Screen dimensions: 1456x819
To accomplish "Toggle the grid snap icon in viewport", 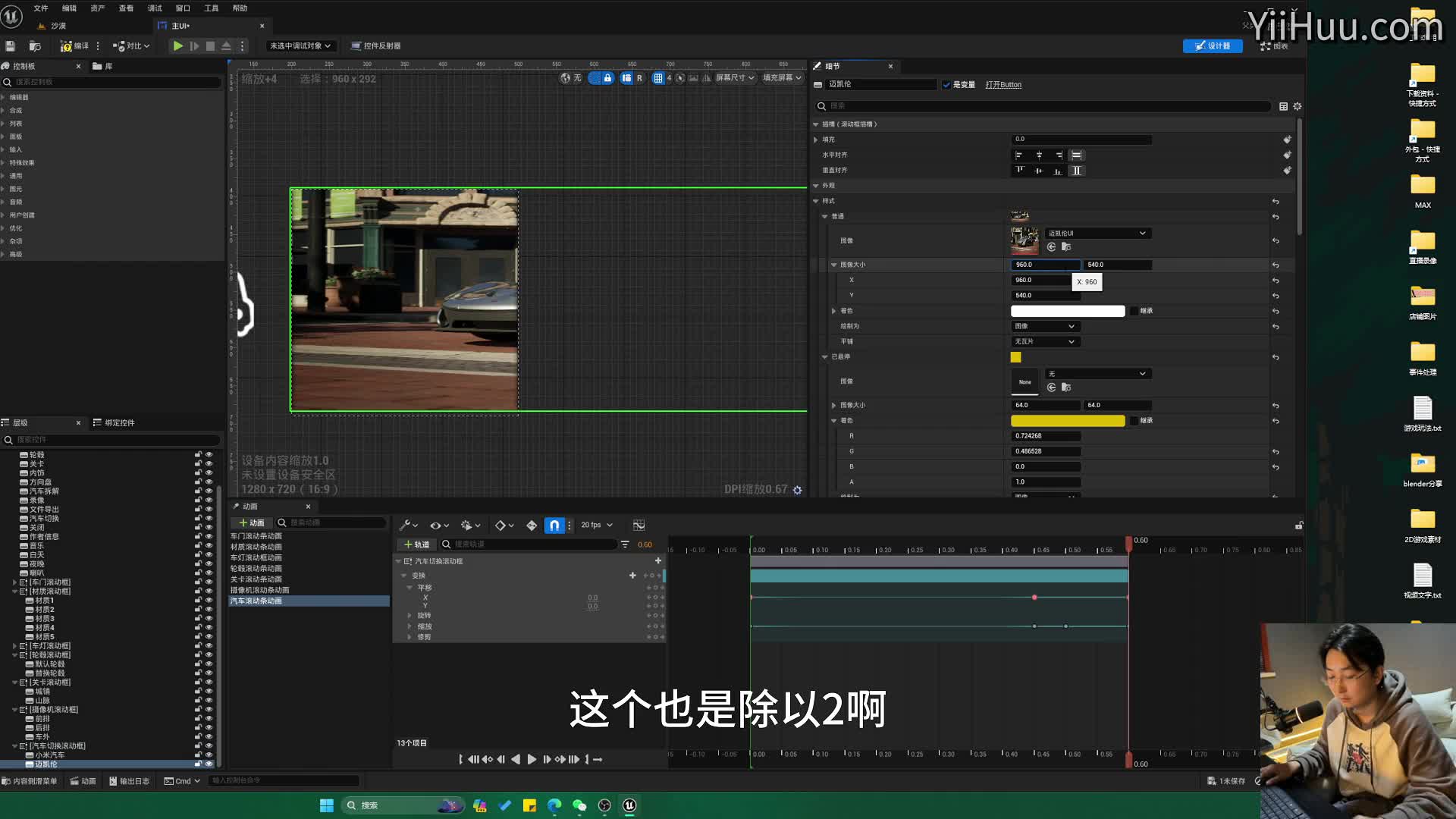I will tap(657, 78).
